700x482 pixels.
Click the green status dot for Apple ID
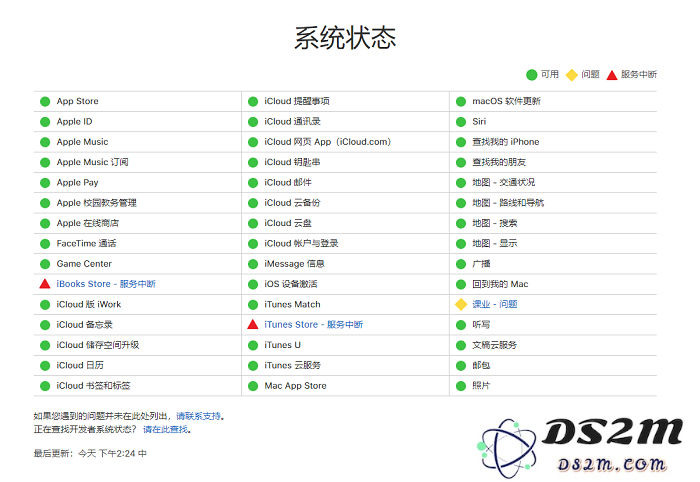point(45,122)
